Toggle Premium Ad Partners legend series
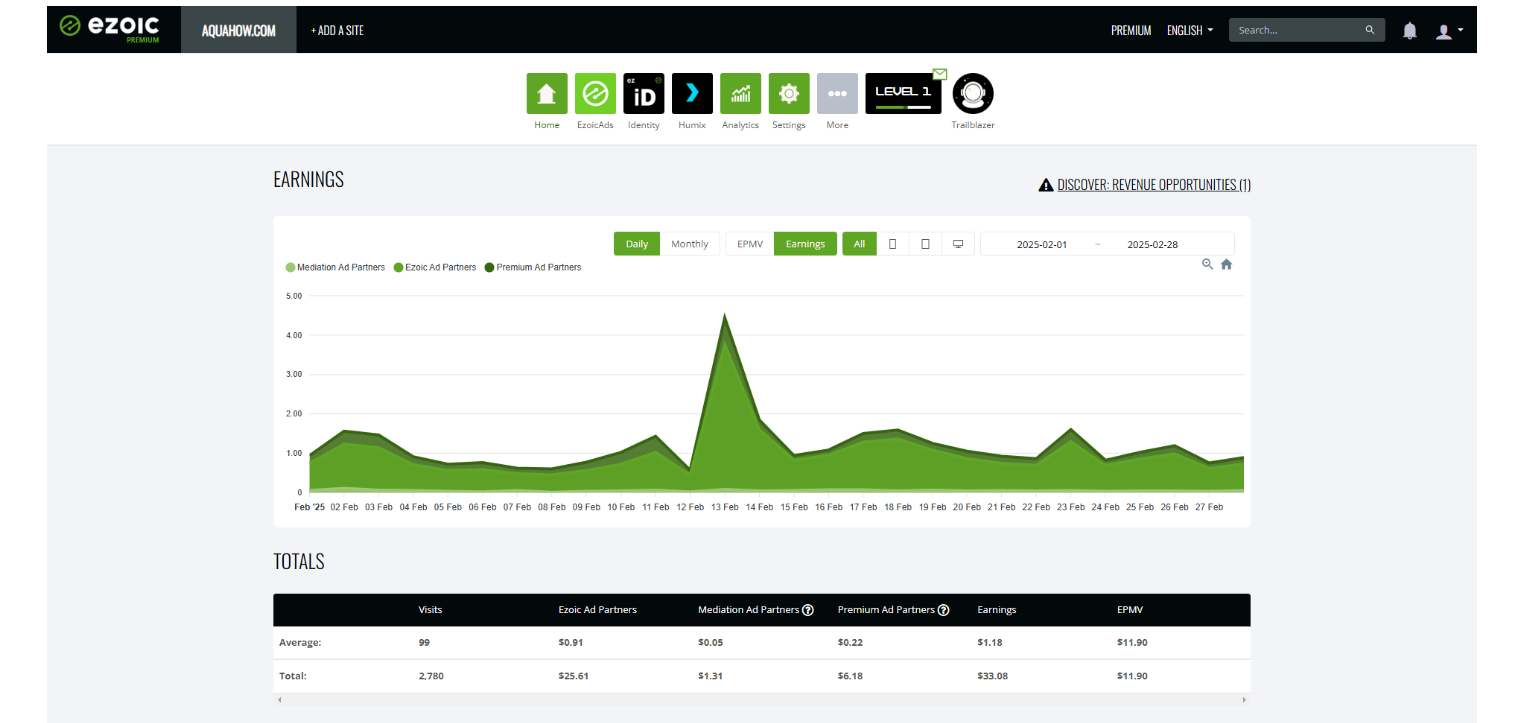Viewport: 1523px width, 723px height. [533, 267]
